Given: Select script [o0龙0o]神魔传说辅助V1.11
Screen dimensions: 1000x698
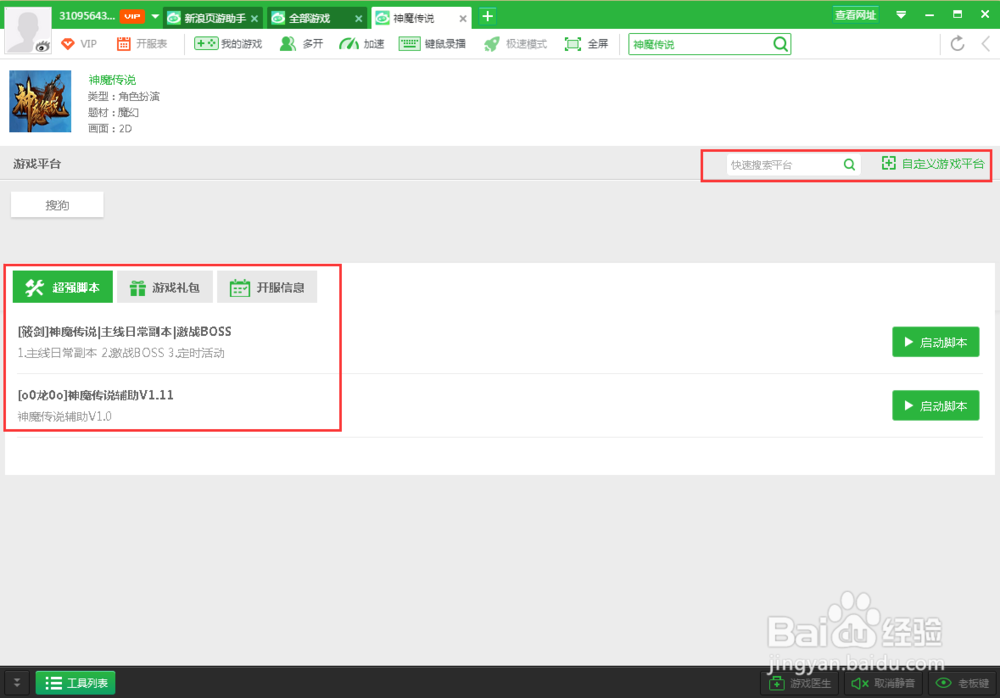Looking at the screenshot, I should click(96, 395).
